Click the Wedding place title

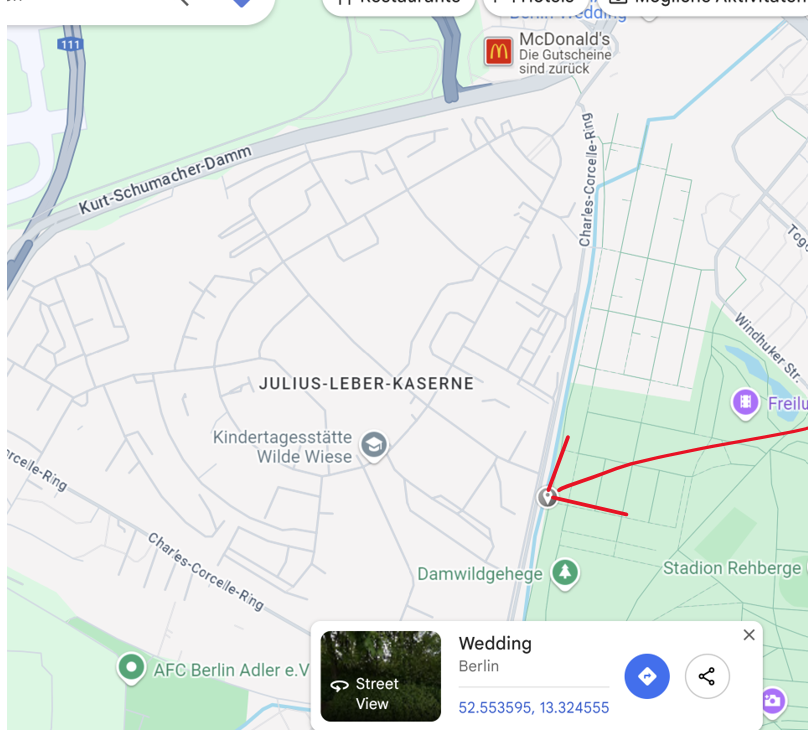pos(495,643)
